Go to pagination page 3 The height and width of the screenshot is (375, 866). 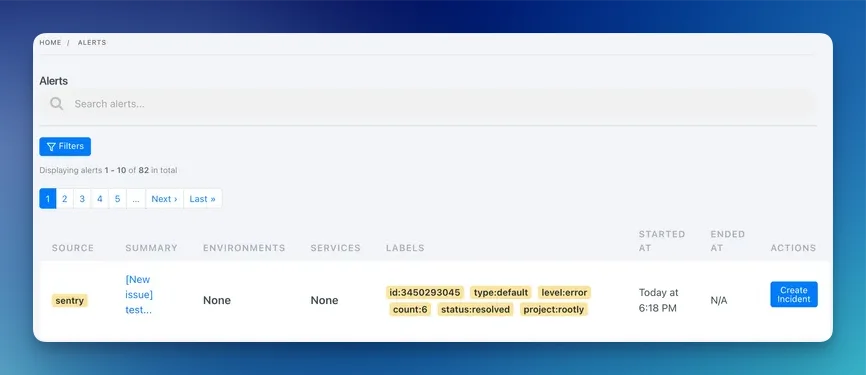point(82,199)
